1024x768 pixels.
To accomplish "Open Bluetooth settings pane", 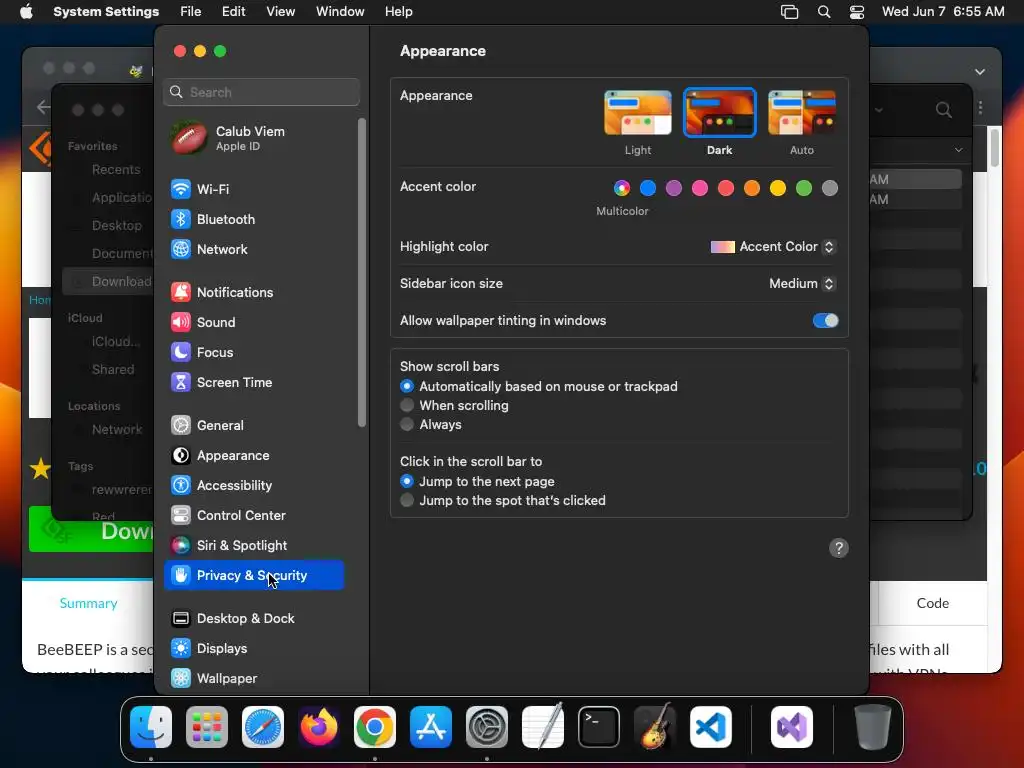I will pyautogui.click(x=253, y=219).
